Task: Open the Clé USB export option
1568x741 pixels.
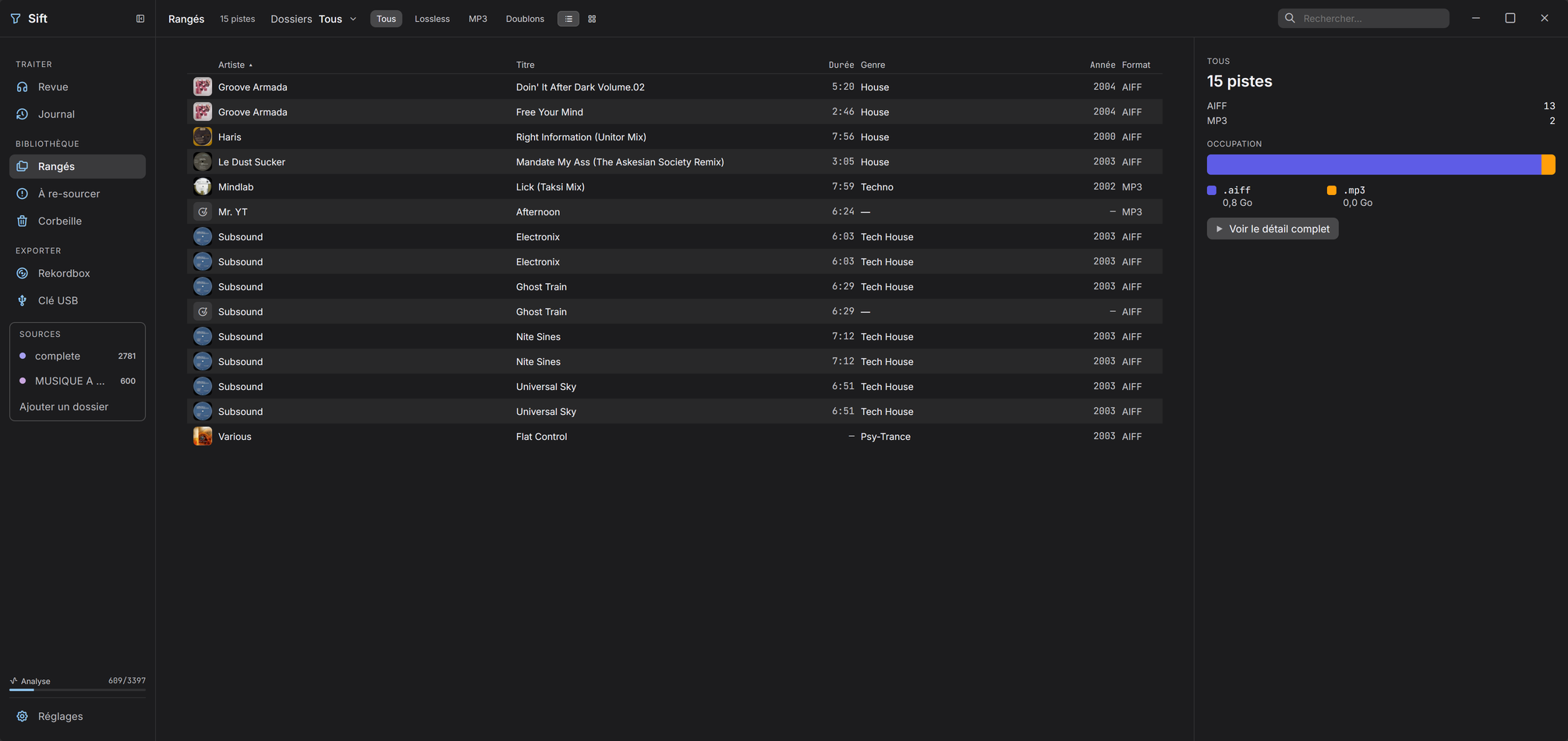Action: click(77, 300)
